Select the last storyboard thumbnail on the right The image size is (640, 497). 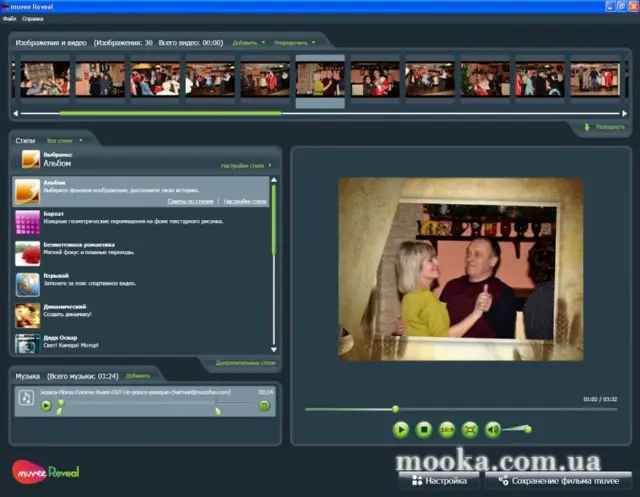595,79
